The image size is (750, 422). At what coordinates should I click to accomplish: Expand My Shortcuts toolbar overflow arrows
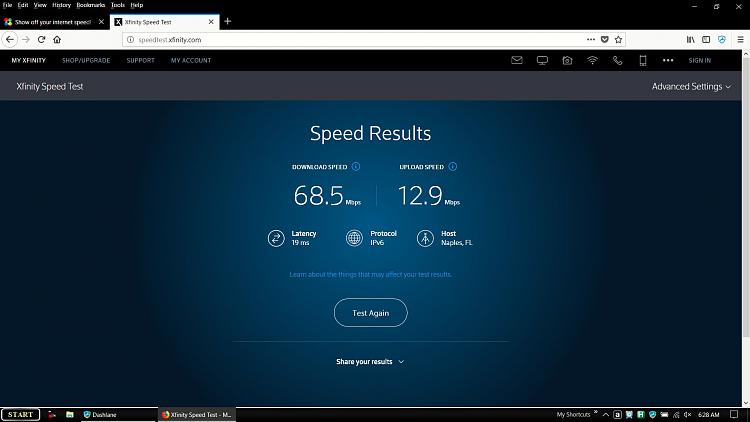coord(596,412)
